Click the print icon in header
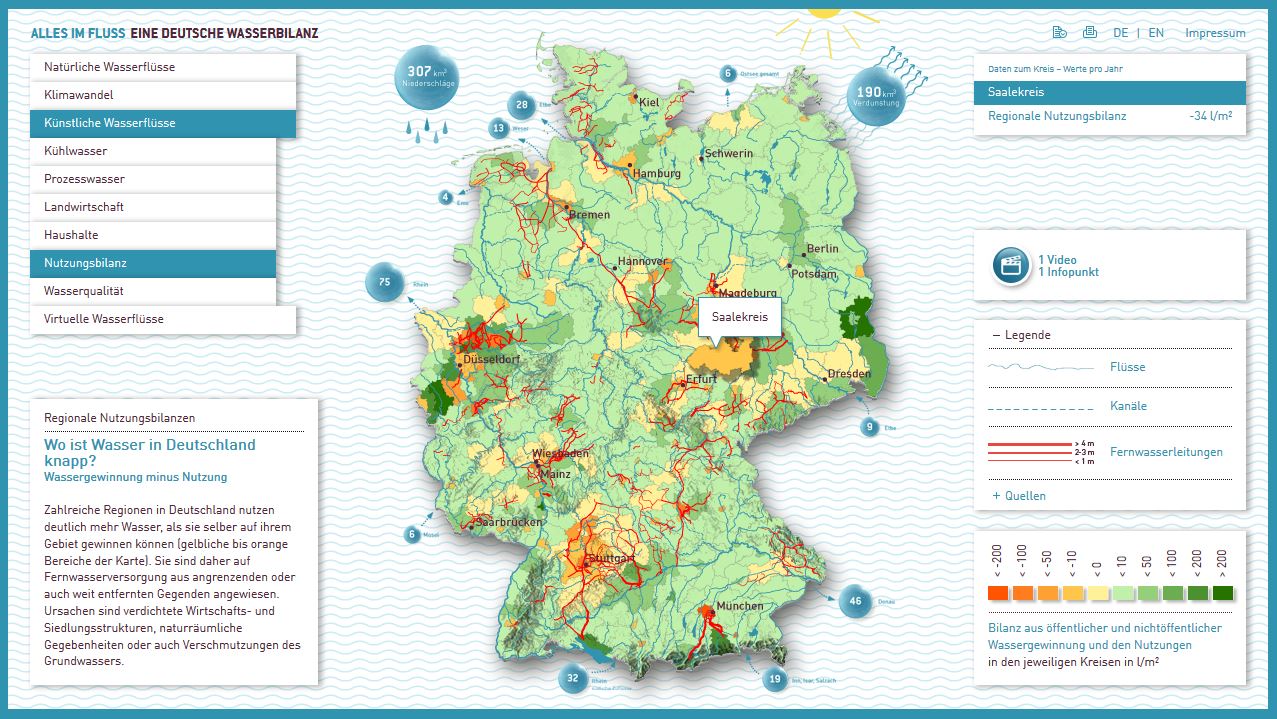1277x719 pixels. (x=1090, y=33)
